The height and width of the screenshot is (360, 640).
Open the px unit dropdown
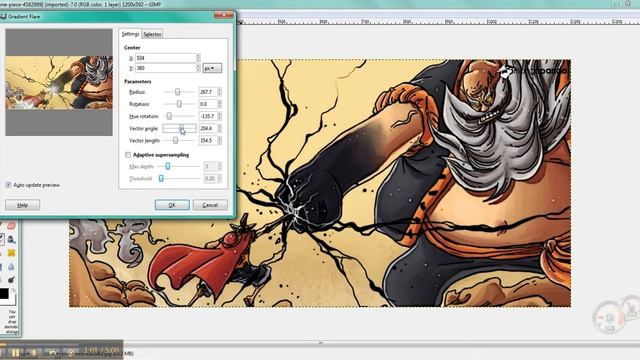(x=212, y=68)
